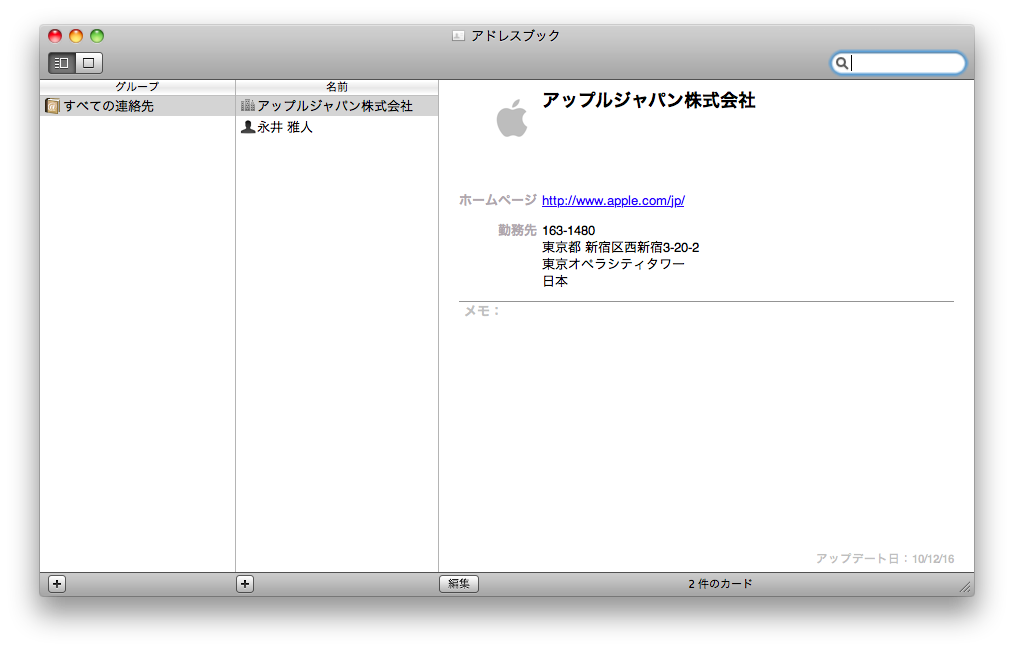Image resolution: width=1014 pixels, height=651 pixels.
Task: Click the address book icon beside すべての連絡先
Action: coord(52,106)
